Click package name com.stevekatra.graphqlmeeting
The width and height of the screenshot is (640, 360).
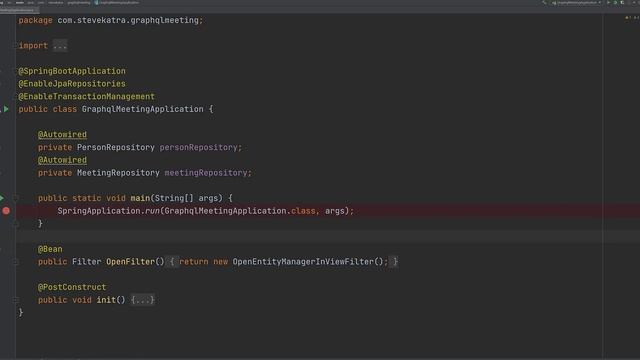pyautogui.click(x=128, y=20)
